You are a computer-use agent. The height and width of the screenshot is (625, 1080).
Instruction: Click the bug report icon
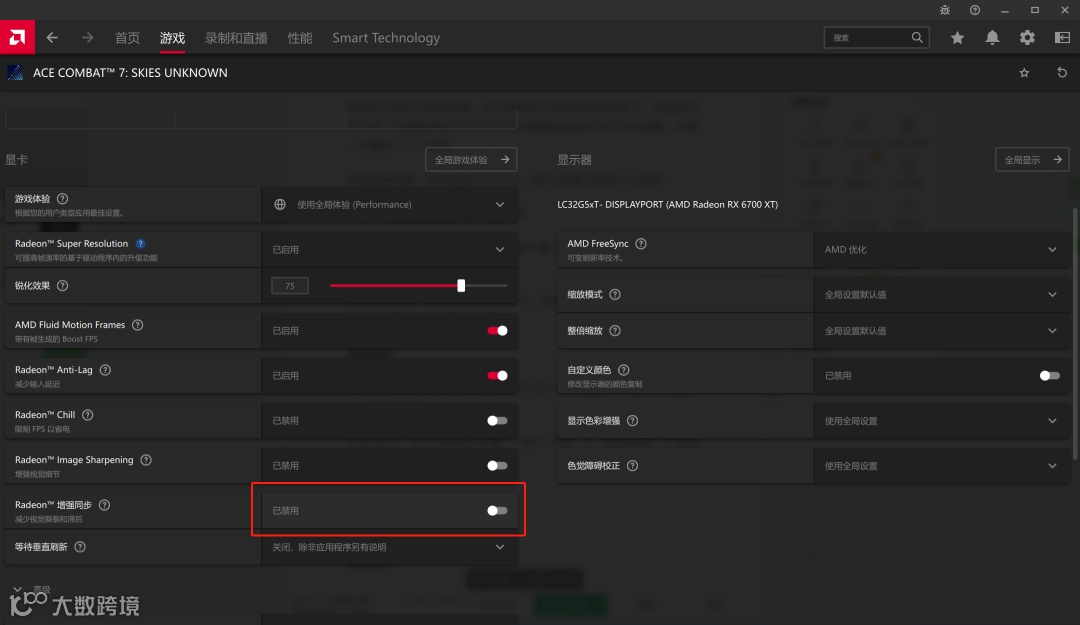pos(945,10)
